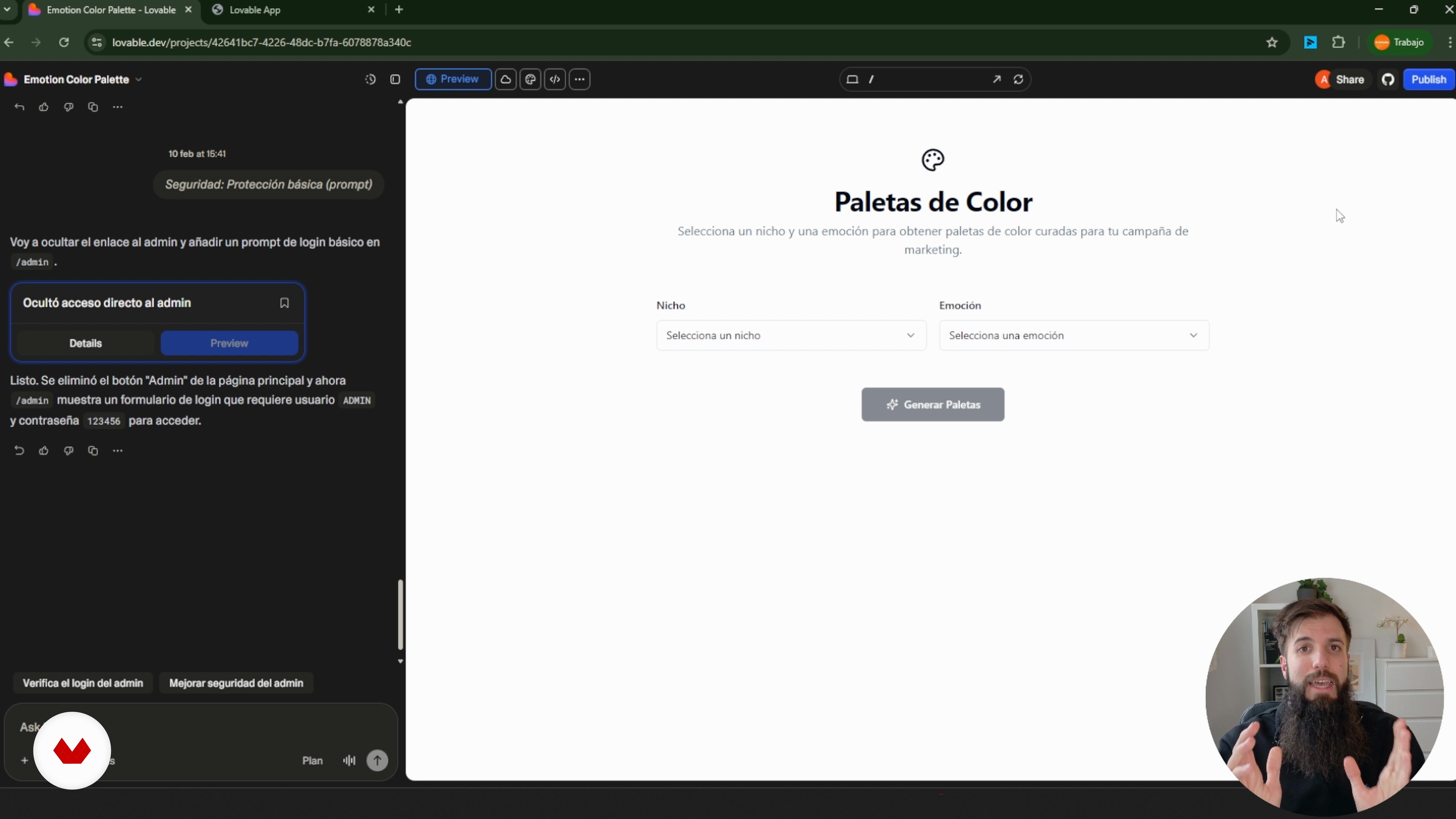Open the toolbar's more options ellipsis
1456x819 pixels.
click(x=580, y=80)
